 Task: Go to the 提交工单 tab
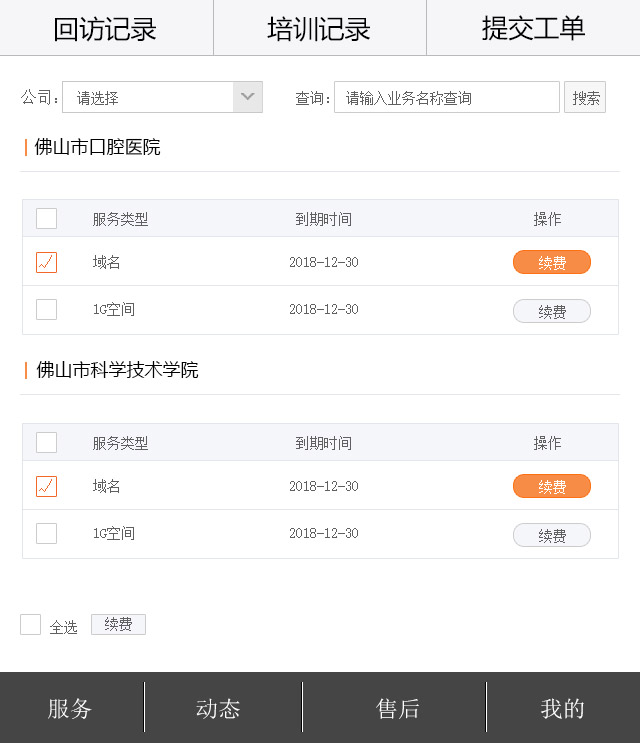point(533,28)
